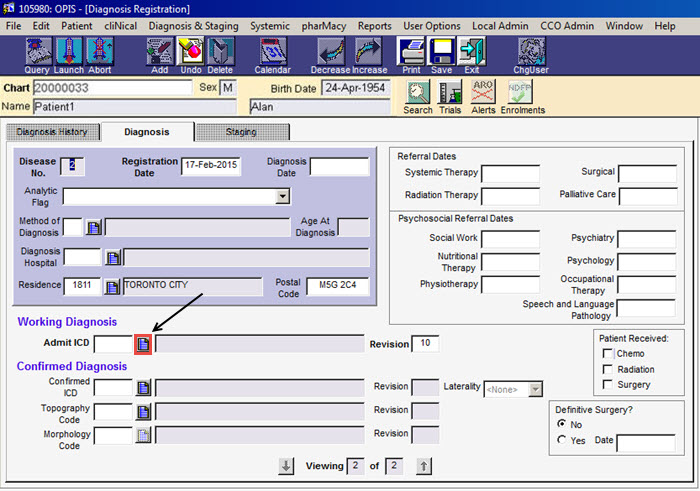Check the Radiation checkbox
This screenshot has width=700, height=491.
click(x=608, y=369)
